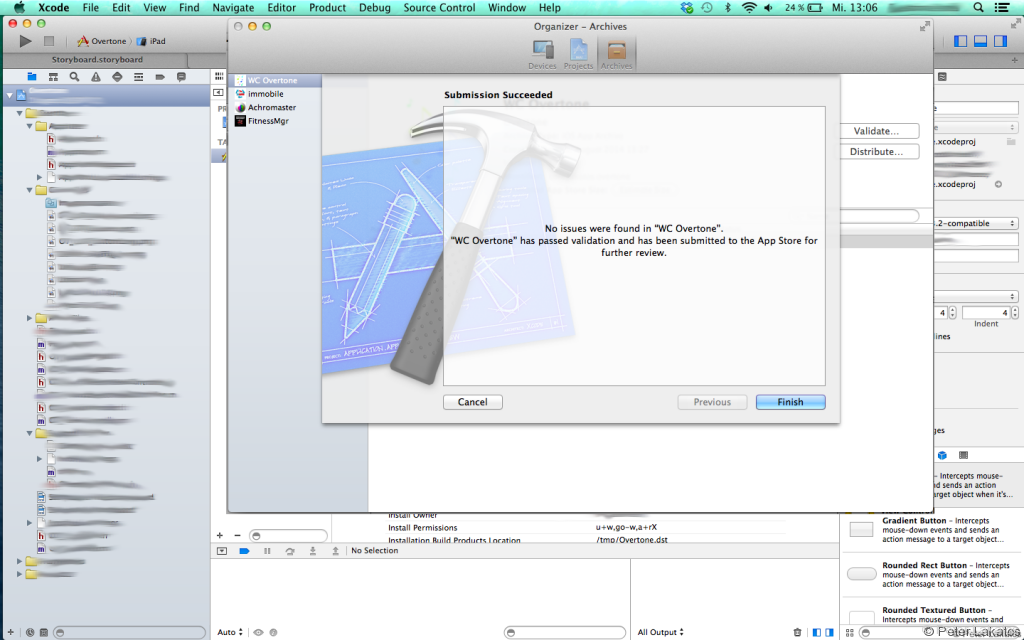This screenshot has width=1024, height=640.
Task: Click the Previous button in the dialog
Action: point(712,402)
